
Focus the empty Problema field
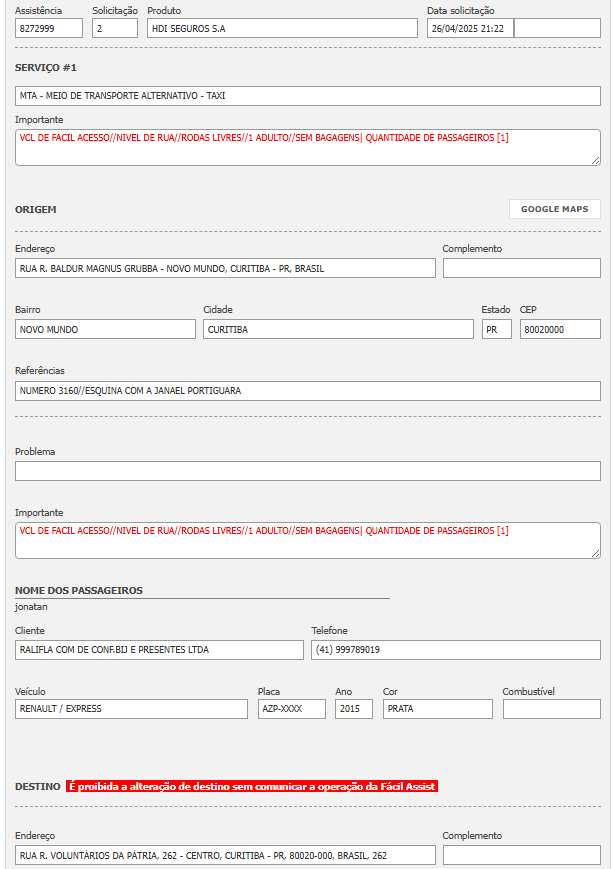click(308, 471)
